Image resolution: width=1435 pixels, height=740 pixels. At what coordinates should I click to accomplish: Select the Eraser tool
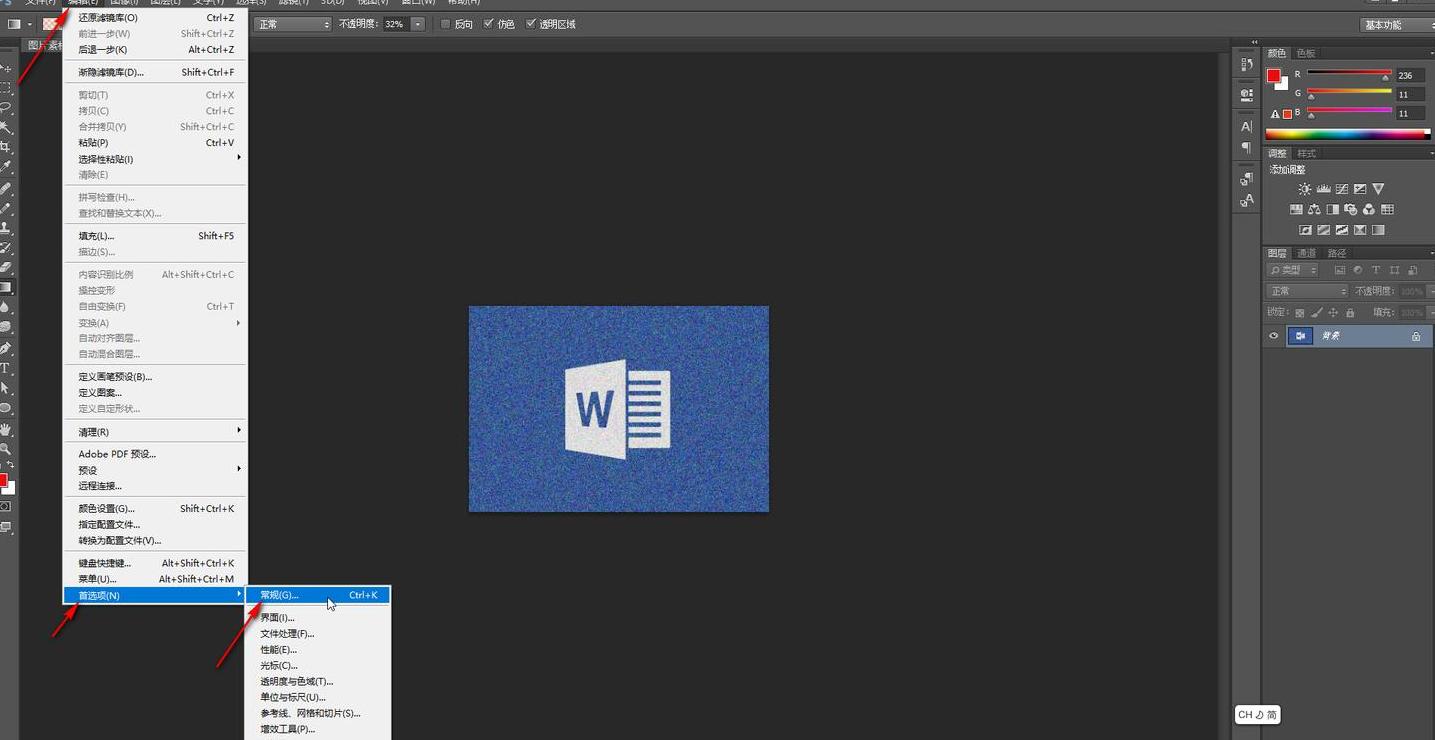coord(6,268)
